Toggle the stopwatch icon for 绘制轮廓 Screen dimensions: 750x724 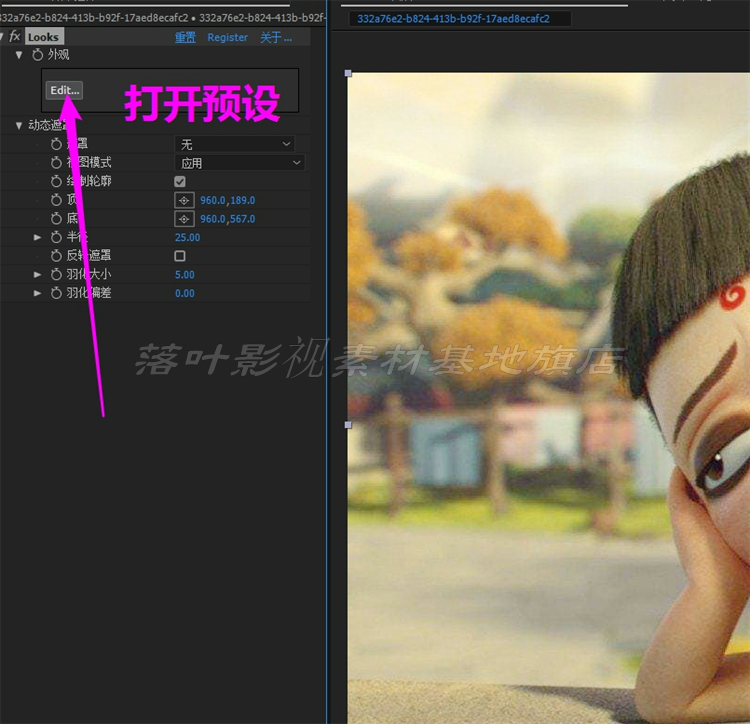pyautogui.click(x=56, y=181)
